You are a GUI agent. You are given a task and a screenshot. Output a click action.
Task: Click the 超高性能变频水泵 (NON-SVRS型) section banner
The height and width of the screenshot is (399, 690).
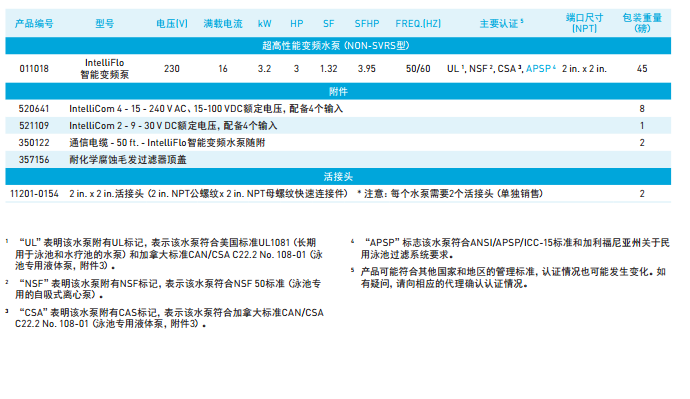point(338,45)
